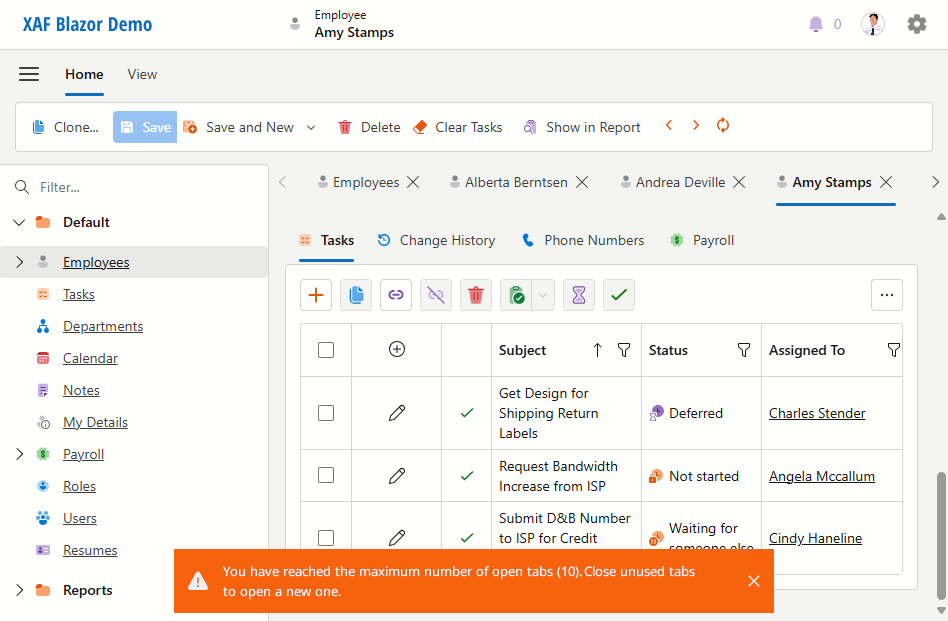Image resolution: width=948 pixels, height=621 pixels.
Task: Close the Alberta Berntsen tab
Action: tap(582, 182)
